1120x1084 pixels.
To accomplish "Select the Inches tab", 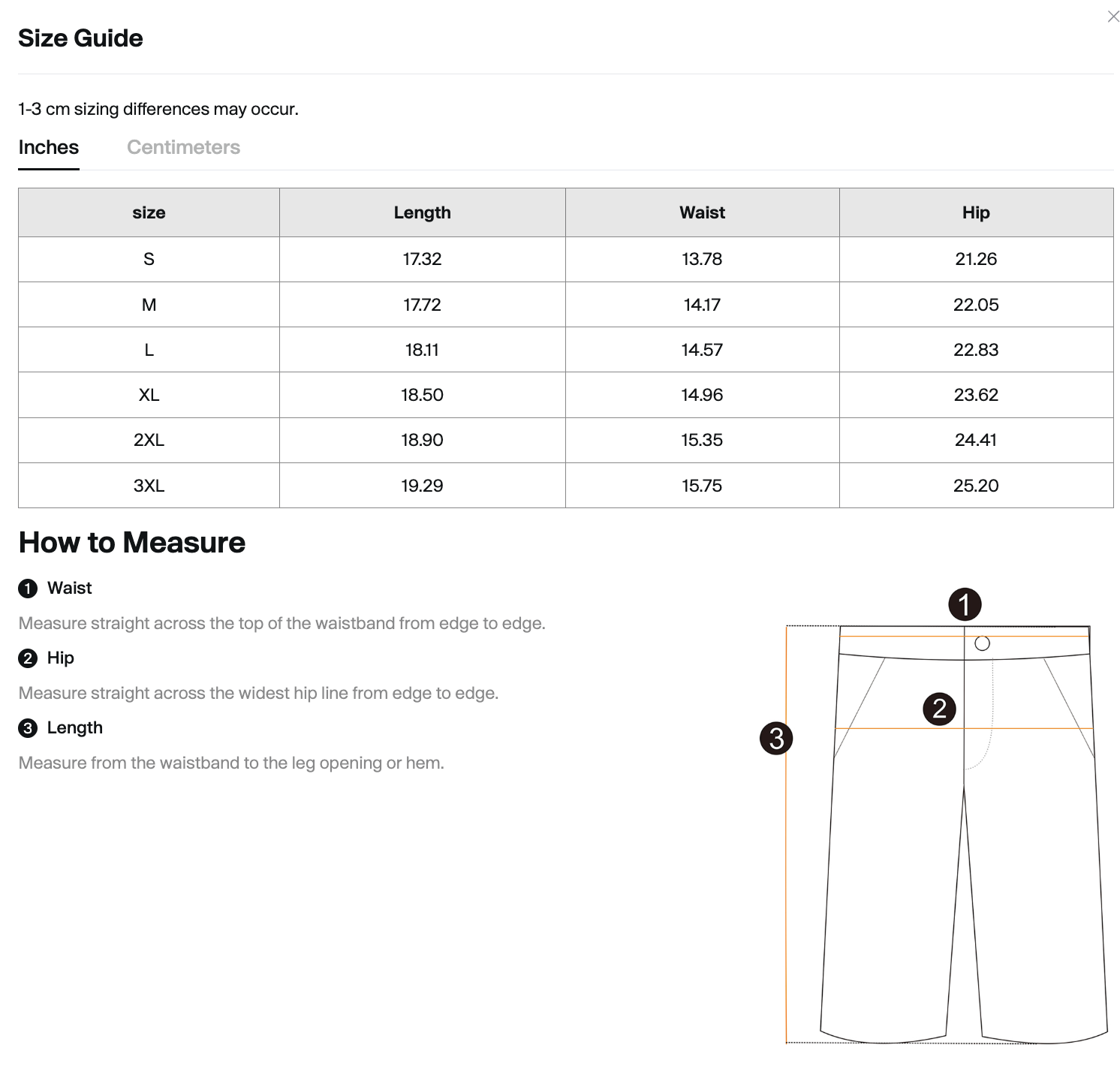I will 49,147.
